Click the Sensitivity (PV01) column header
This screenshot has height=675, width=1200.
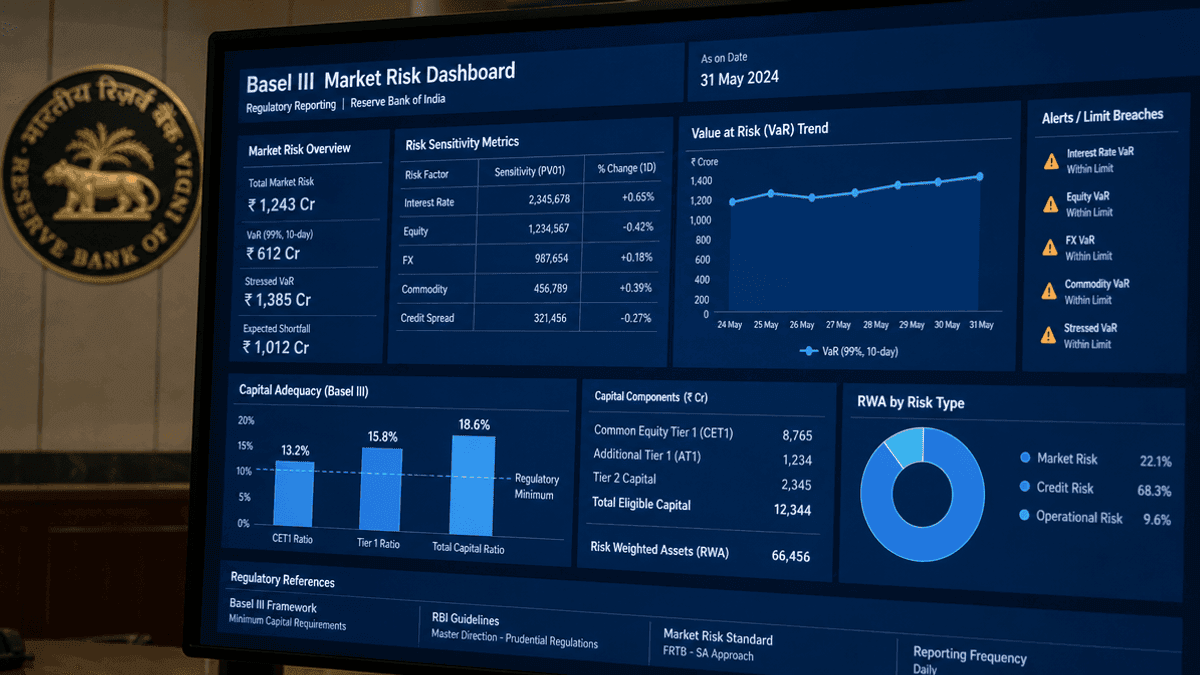(x=530, y=172)
